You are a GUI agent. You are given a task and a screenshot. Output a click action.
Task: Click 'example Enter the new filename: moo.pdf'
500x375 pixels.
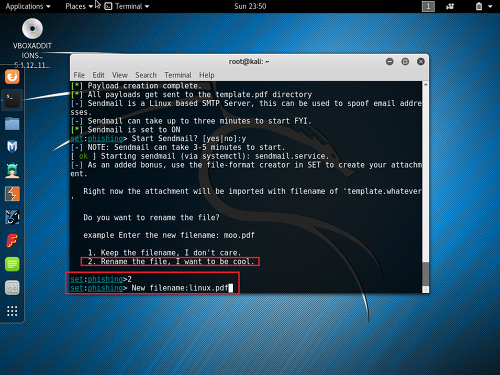[169, 235]
